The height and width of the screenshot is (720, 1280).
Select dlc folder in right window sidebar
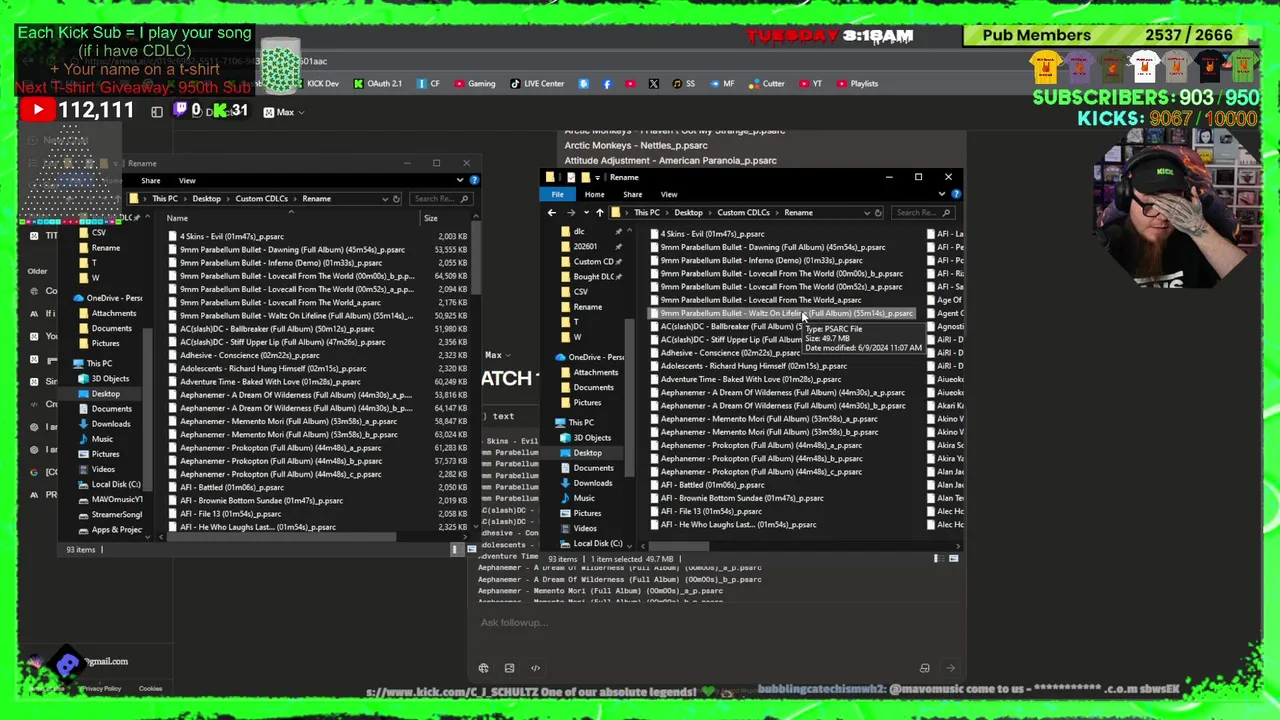tap(579, 231)
